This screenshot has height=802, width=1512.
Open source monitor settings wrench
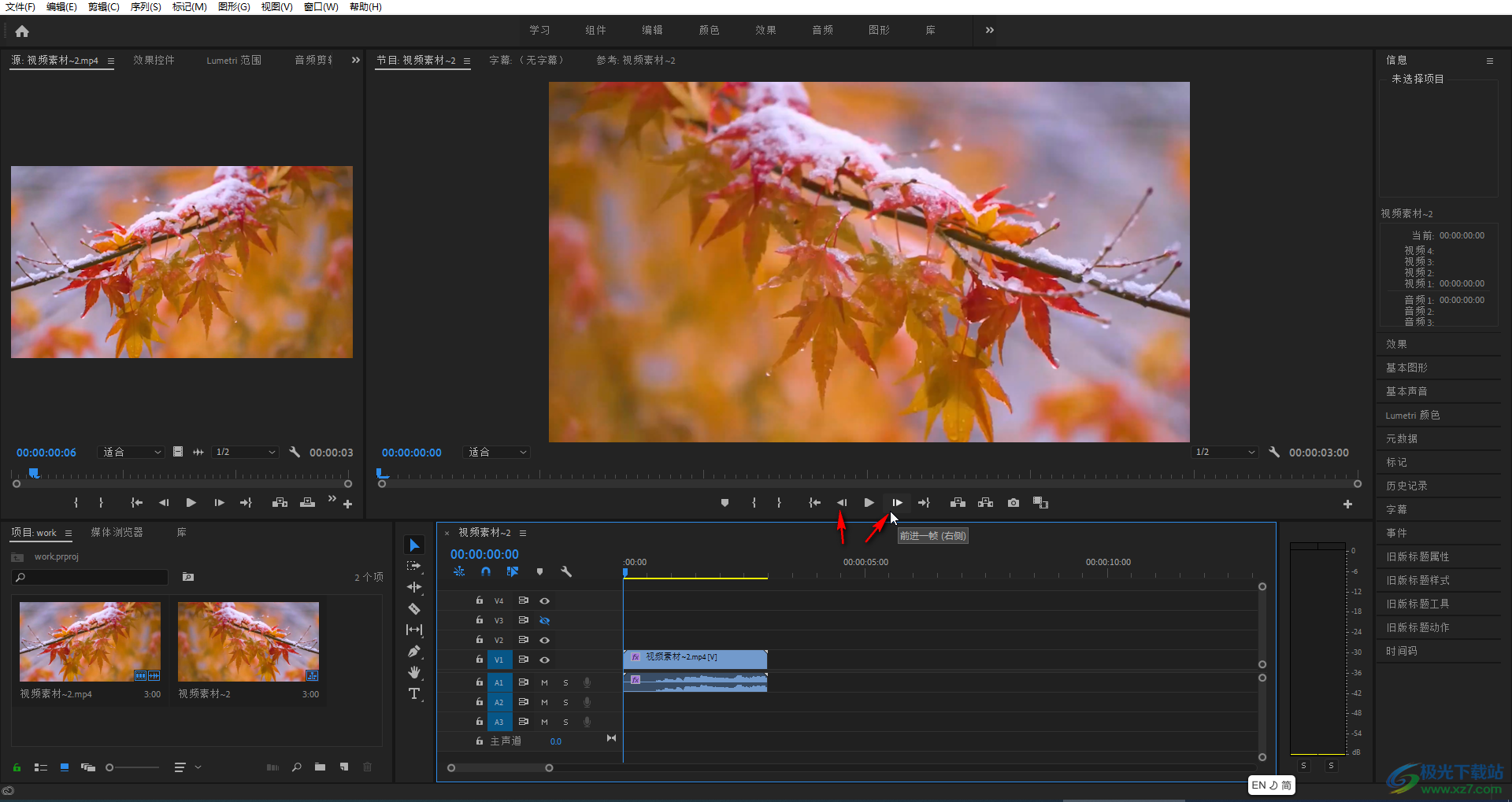295,452
